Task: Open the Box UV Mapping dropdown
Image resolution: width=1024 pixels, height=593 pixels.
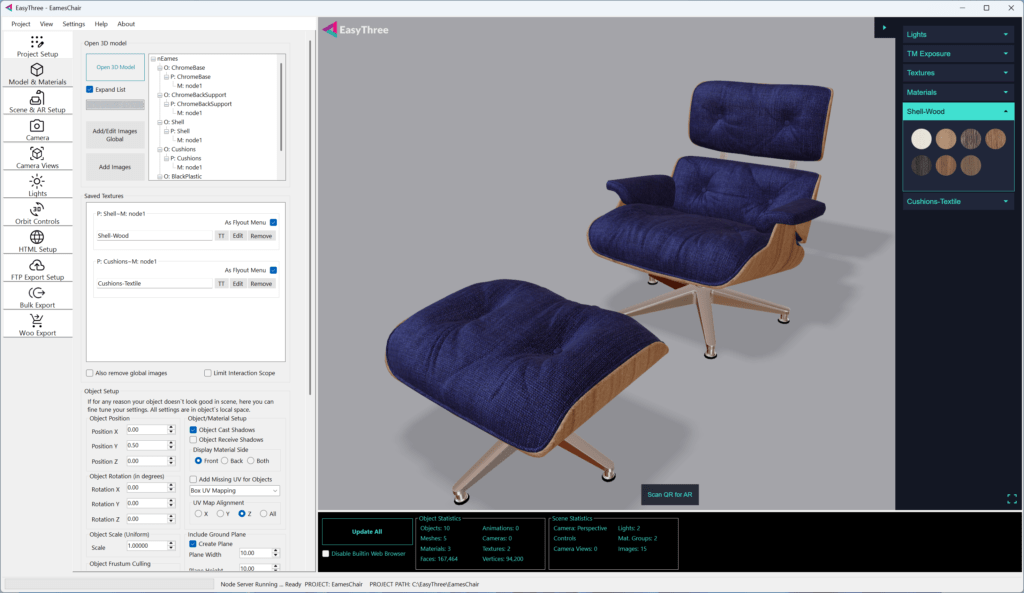Action: coord(234,491)
